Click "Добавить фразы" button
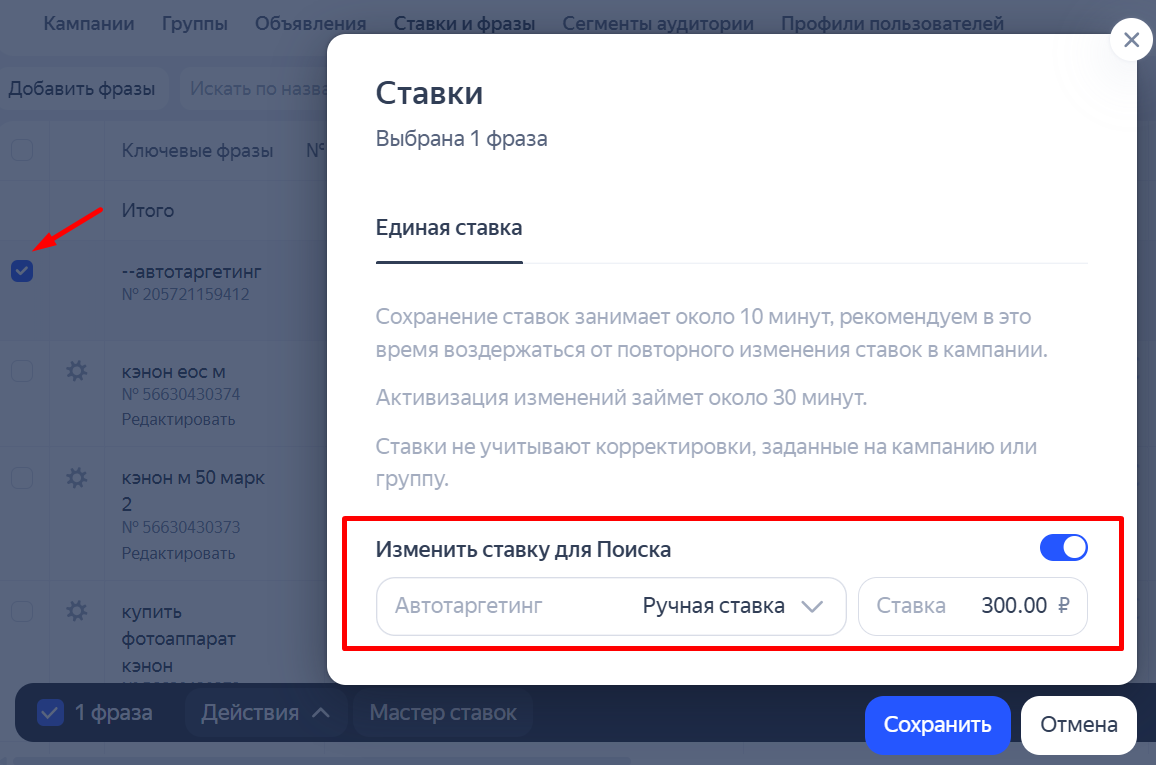This screenshot has width=1156, height=765. [x=83, y=88]
